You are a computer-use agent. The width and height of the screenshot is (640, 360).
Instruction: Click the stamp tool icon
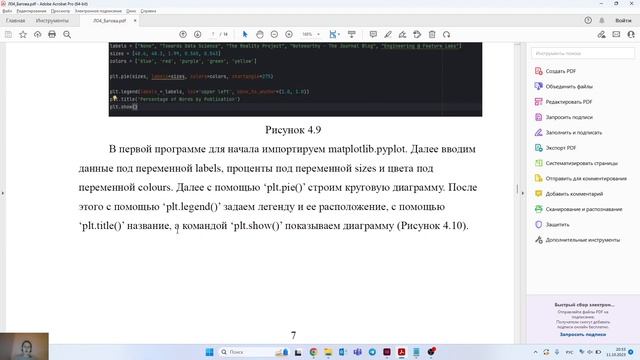click(417, 35)
